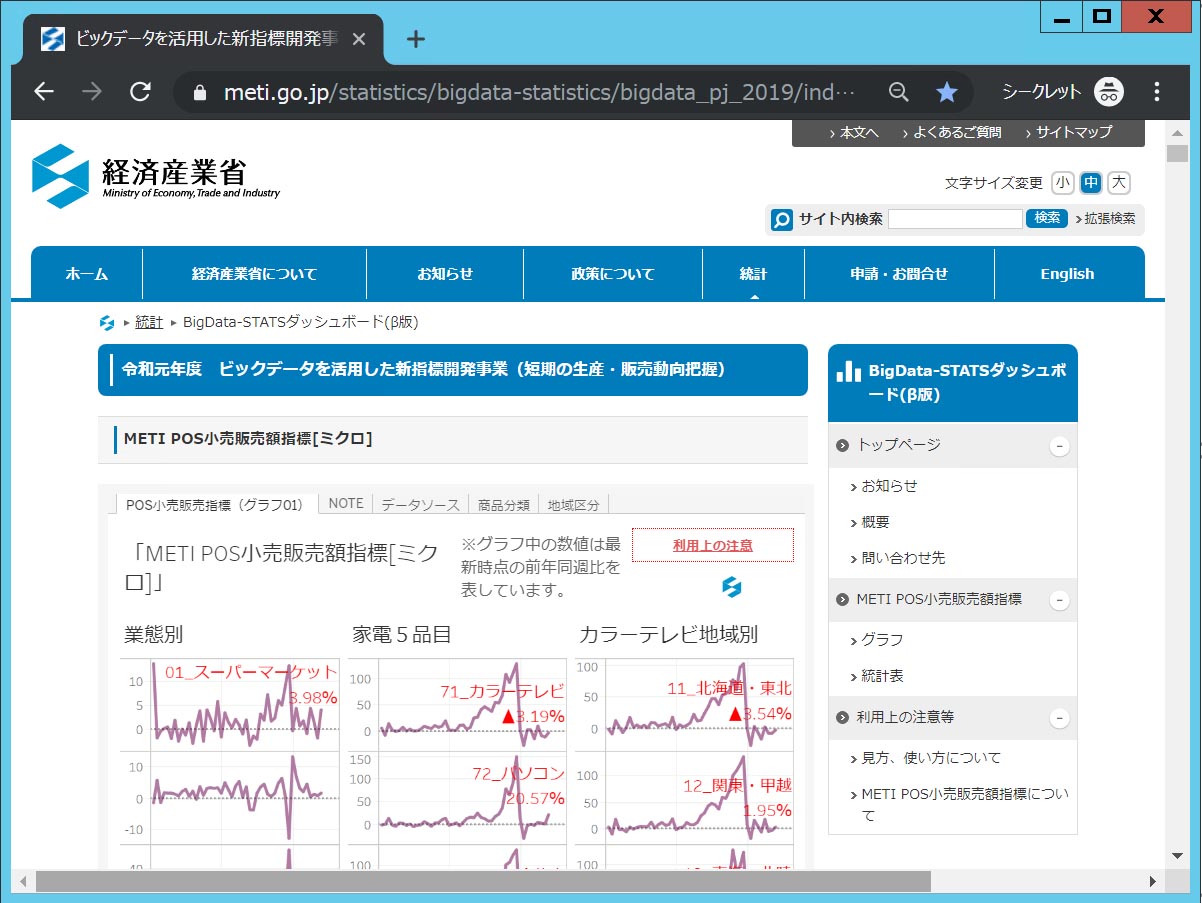Open a new browser tab
The height and width of the screenshot is (903, 1202).
click(416, 39)
